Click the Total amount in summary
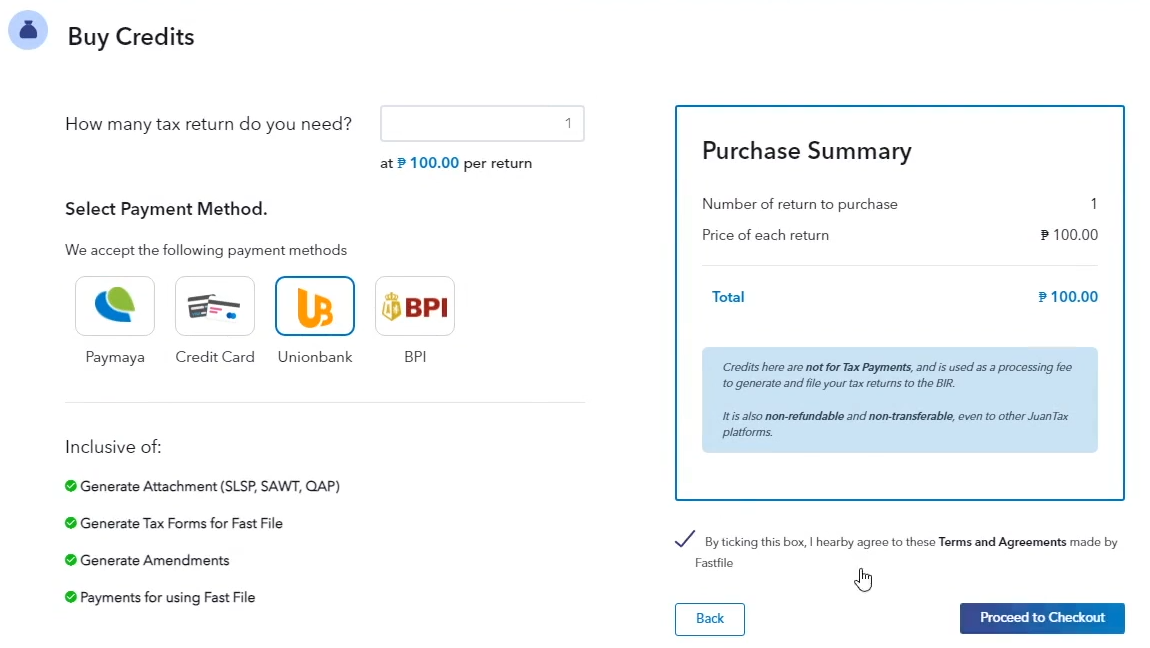This screenshot has height=648, width=1150. click(x=1068, y=297)
